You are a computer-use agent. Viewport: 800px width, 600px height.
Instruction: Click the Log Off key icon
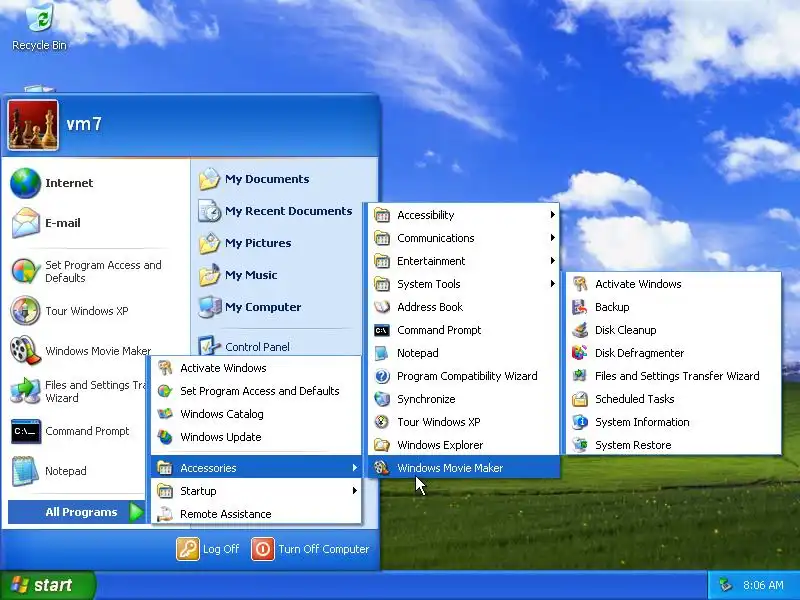pyautogui.click(x=188, y=549)
